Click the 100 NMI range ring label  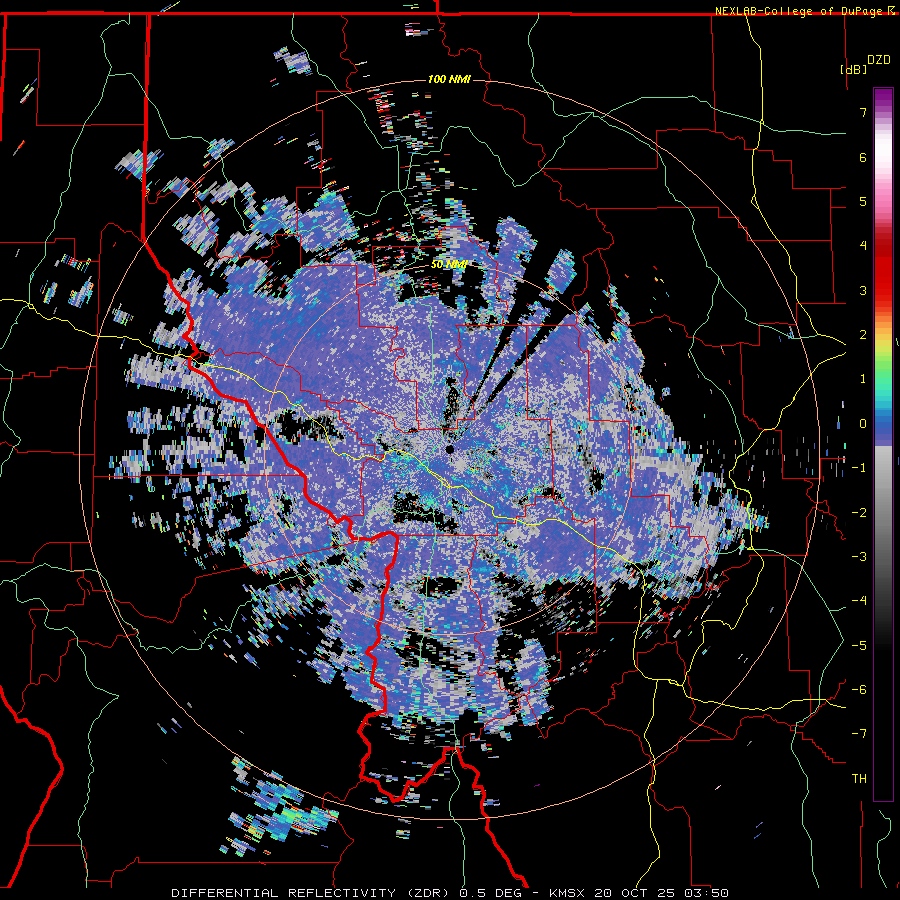(x=449, y=79)
